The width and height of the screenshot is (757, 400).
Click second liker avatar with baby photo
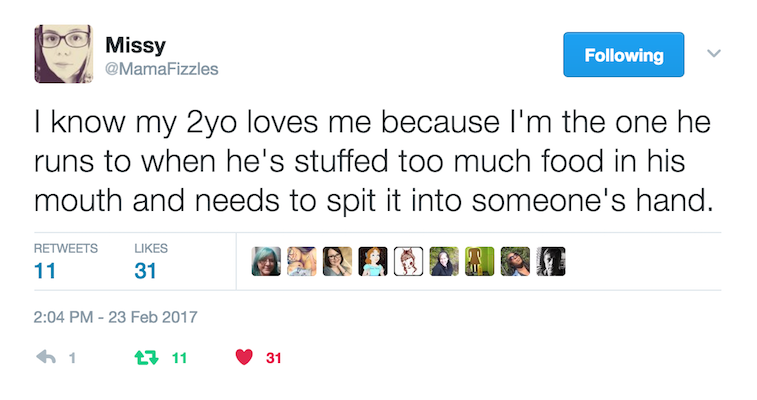click(x=302, y=262)
